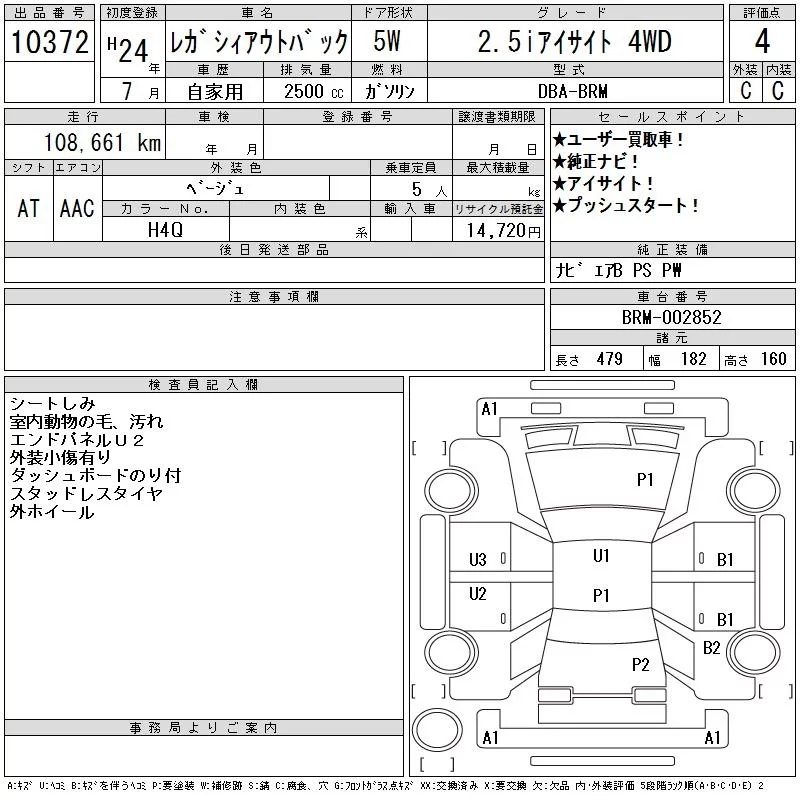Click the color code H4Q
The height and width of the screenshot is (800, 800).
165,229
